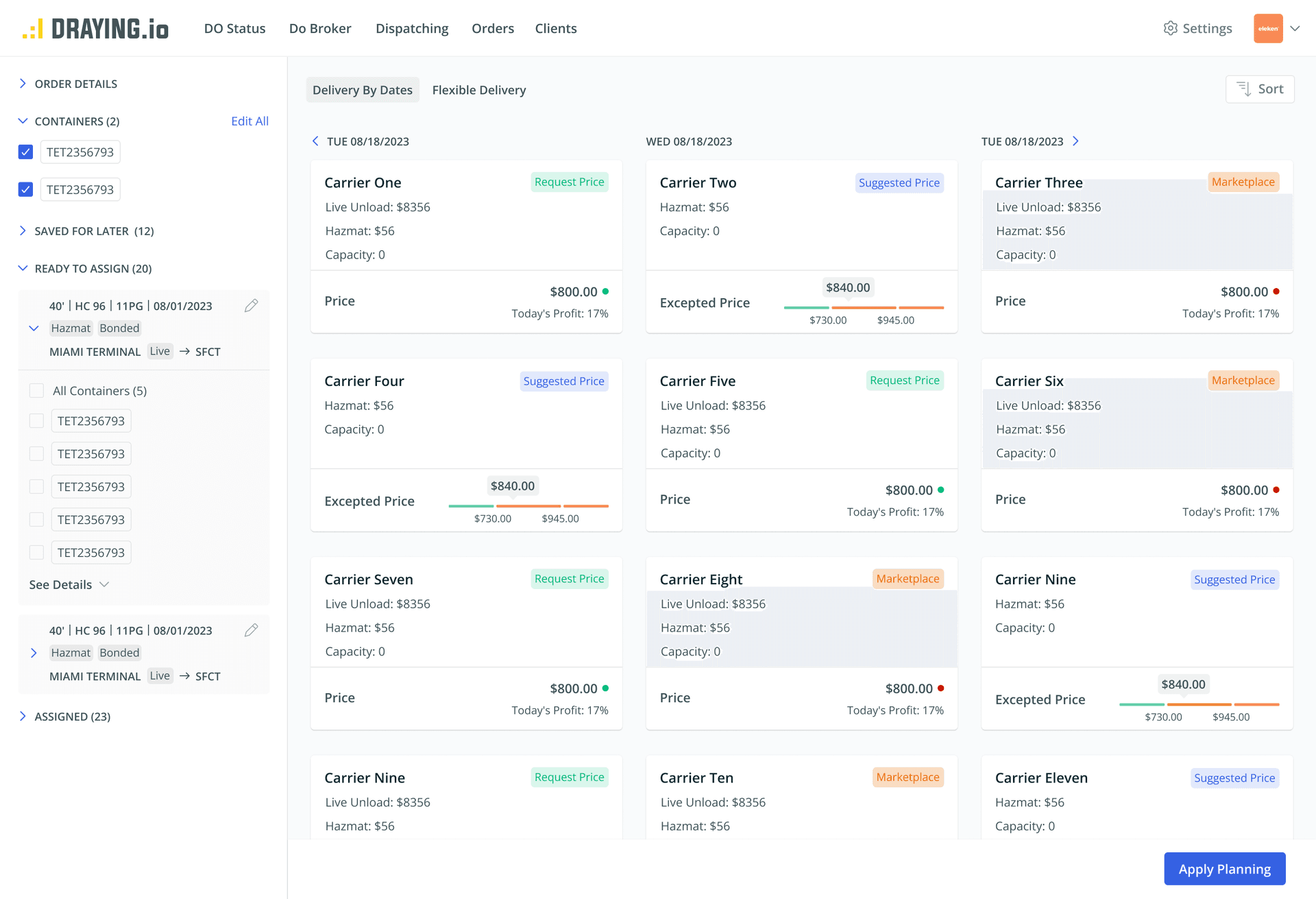1316x899 pixels.
Task: Open the See Details dropdown
Action: [x=69, y=585]
